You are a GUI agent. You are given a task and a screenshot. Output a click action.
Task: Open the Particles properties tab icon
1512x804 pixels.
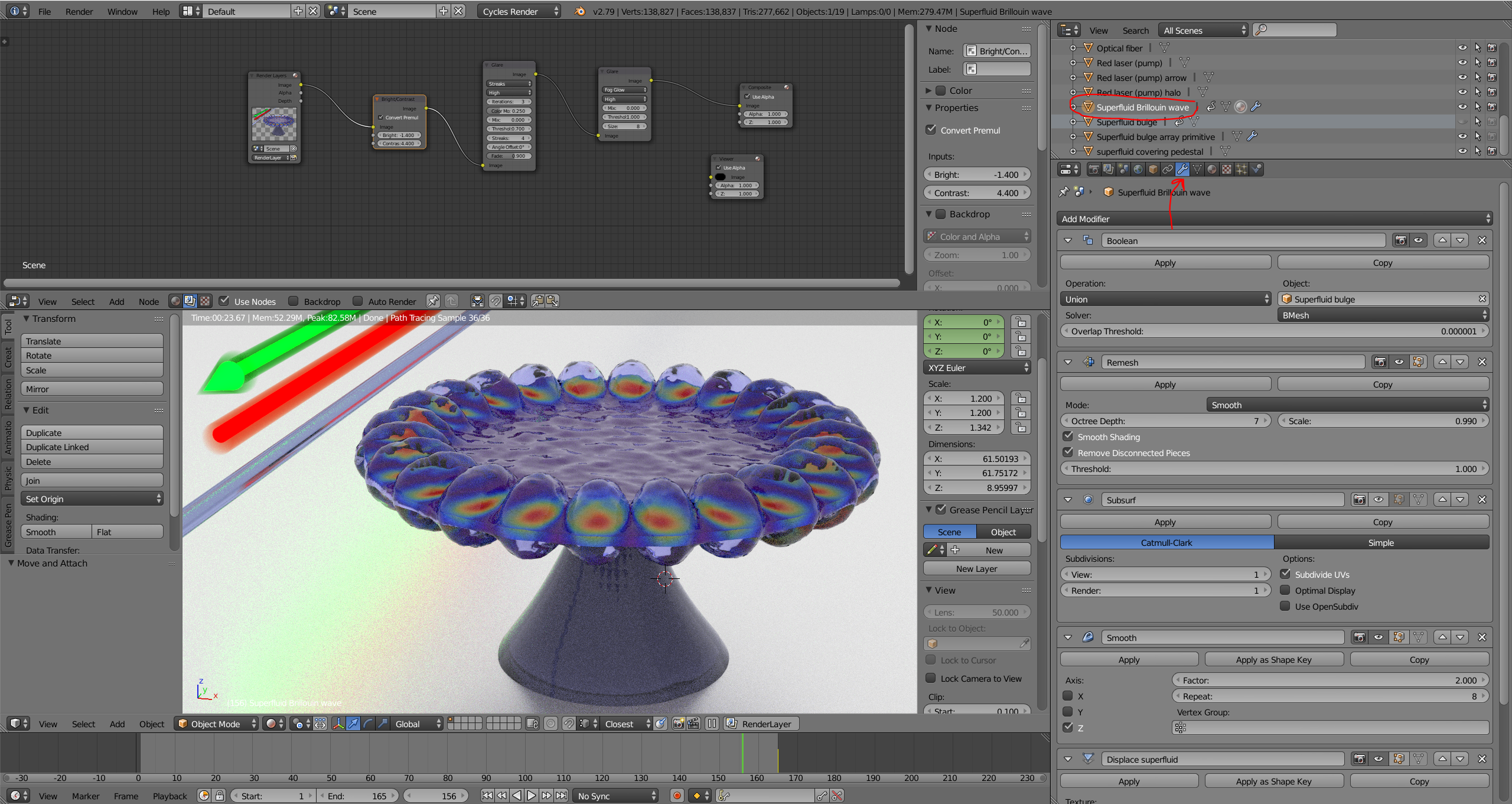(x=1241, y=170)
